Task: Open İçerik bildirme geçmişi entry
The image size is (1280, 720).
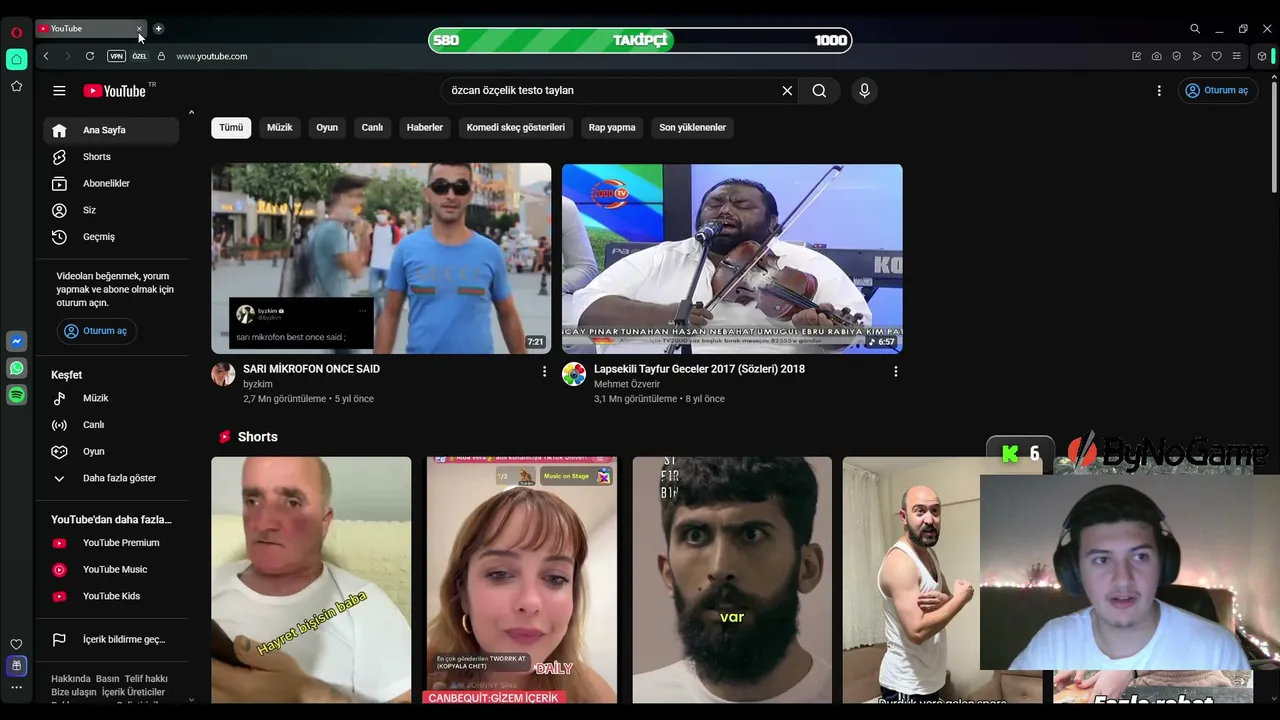Action: [x=111, y=640]
